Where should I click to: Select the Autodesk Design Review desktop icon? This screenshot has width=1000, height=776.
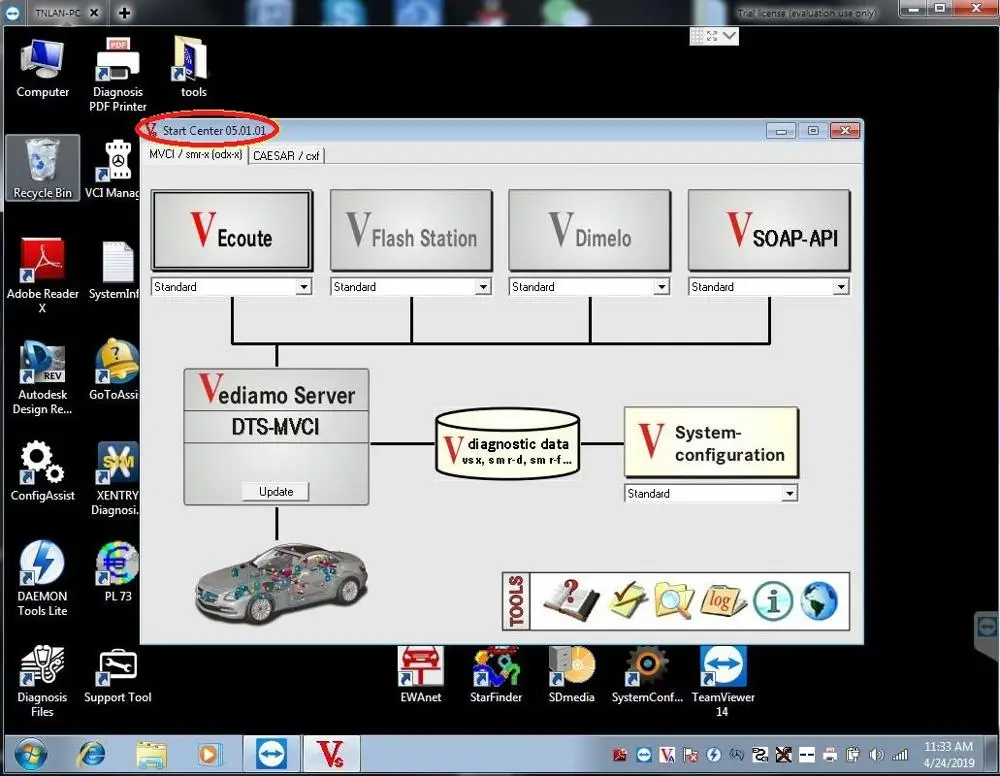tap(42, 377)
